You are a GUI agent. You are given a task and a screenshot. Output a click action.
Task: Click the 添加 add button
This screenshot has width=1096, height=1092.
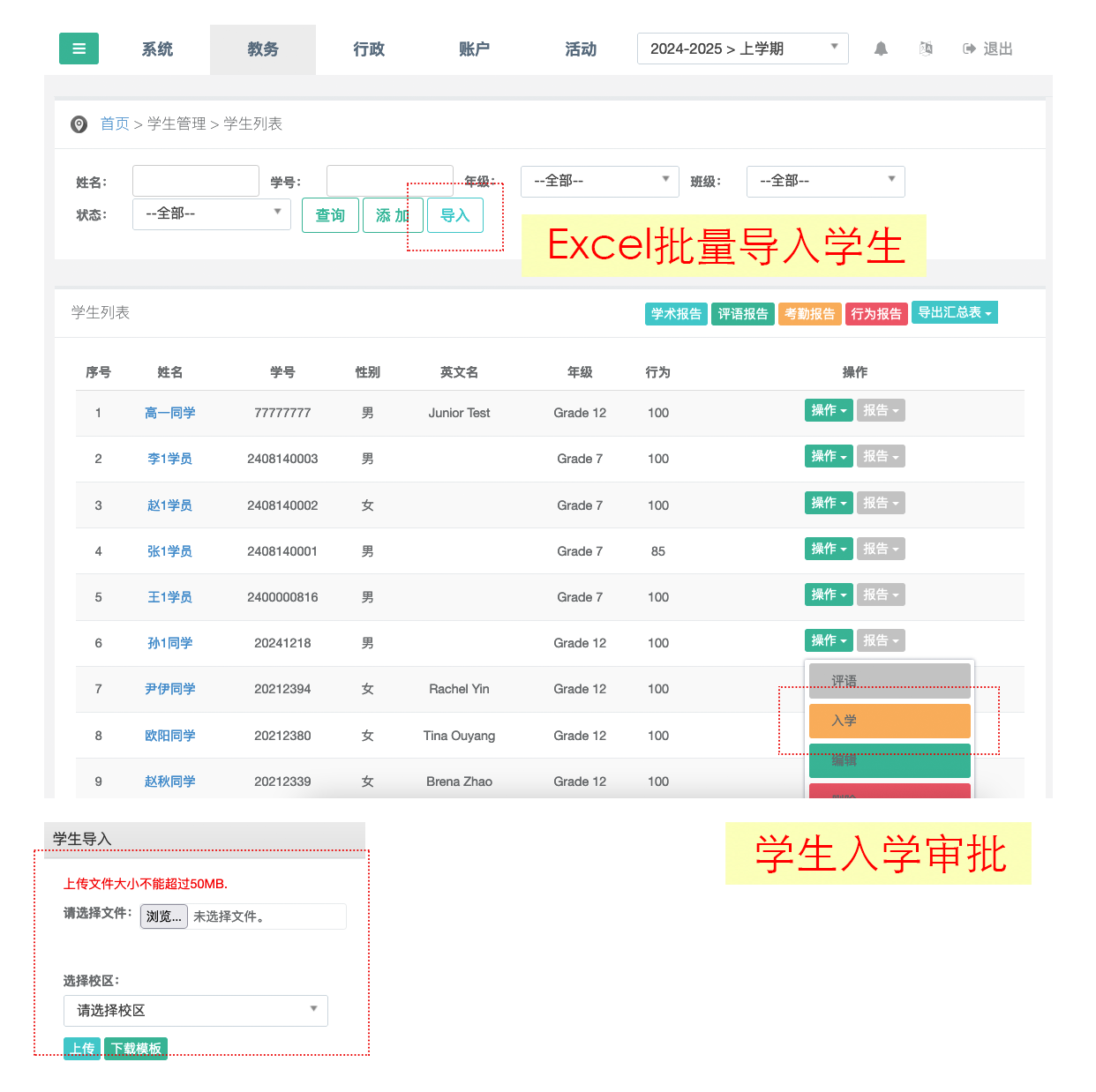[393, 215]
